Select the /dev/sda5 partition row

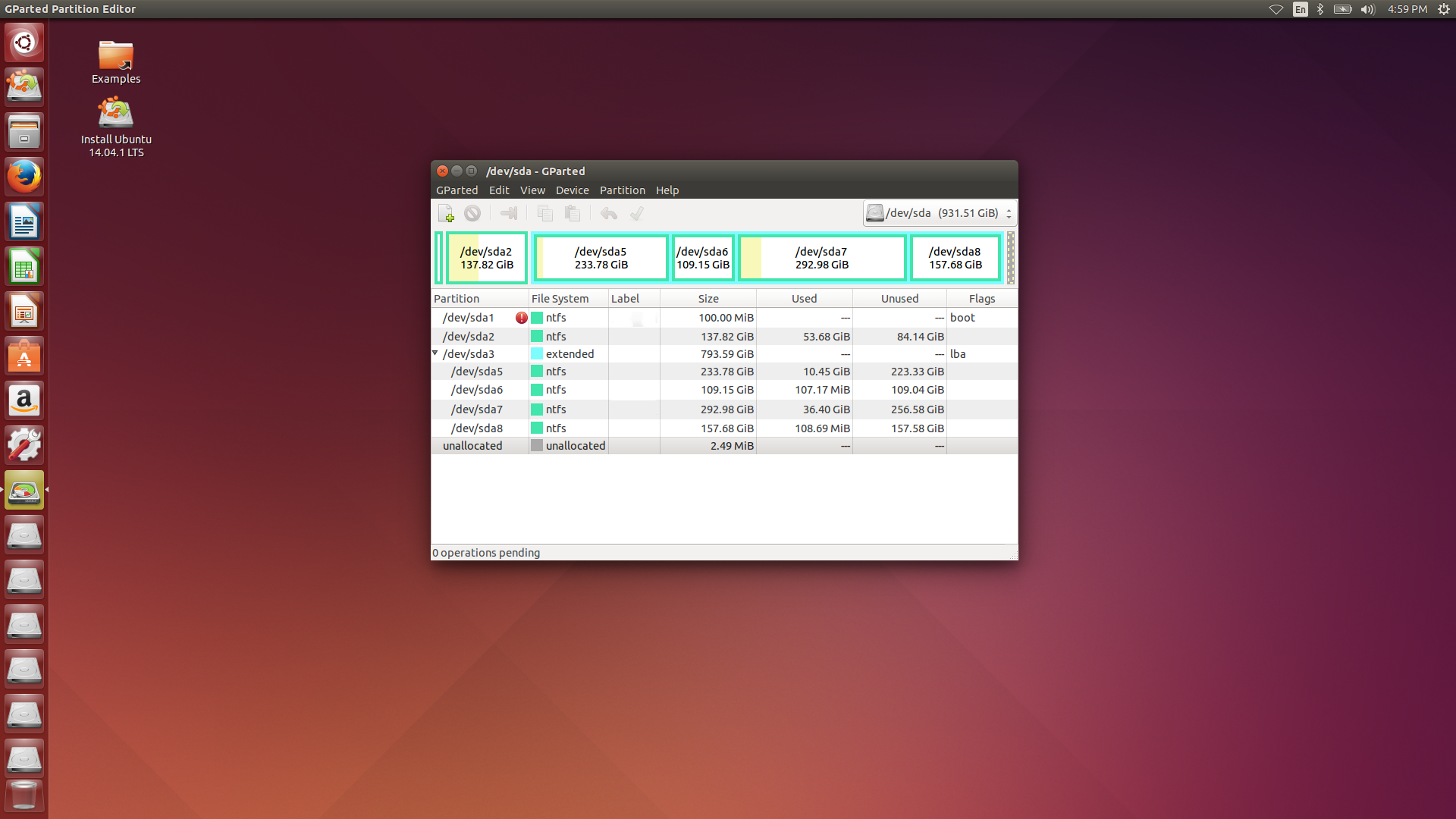(724, 372)
